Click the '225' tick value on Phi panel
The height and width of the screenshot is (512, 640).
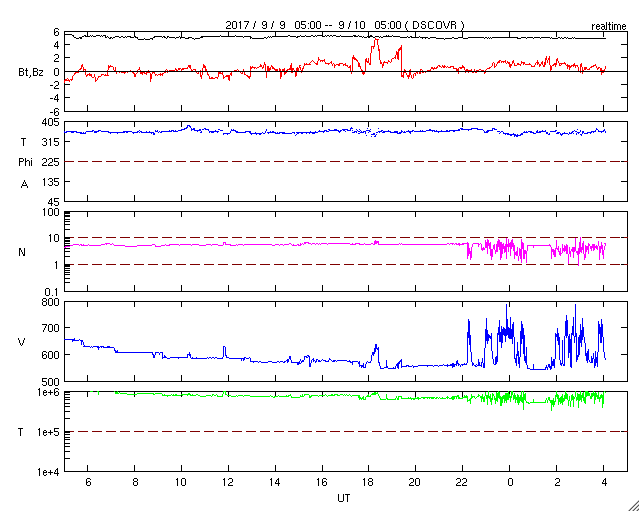(51, 162)
